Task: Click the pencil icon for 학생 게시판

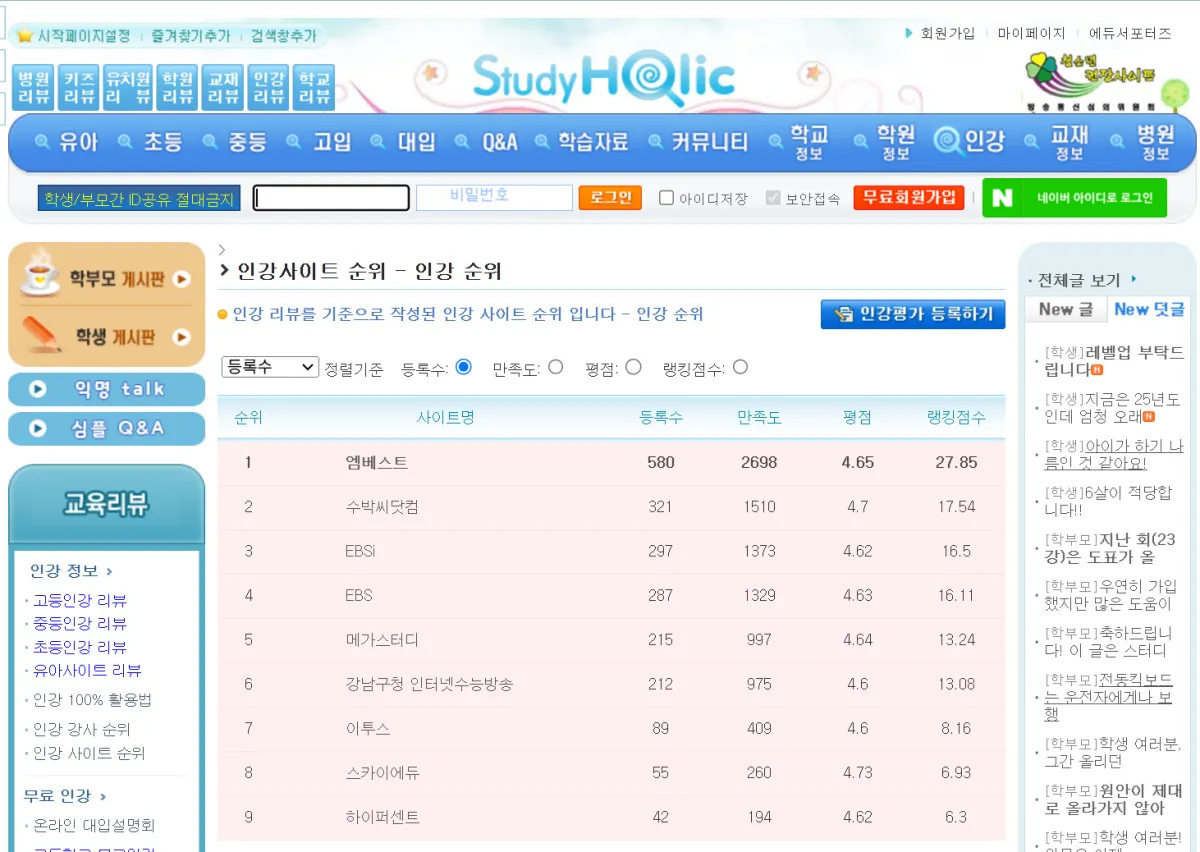Action: point(42,333)
